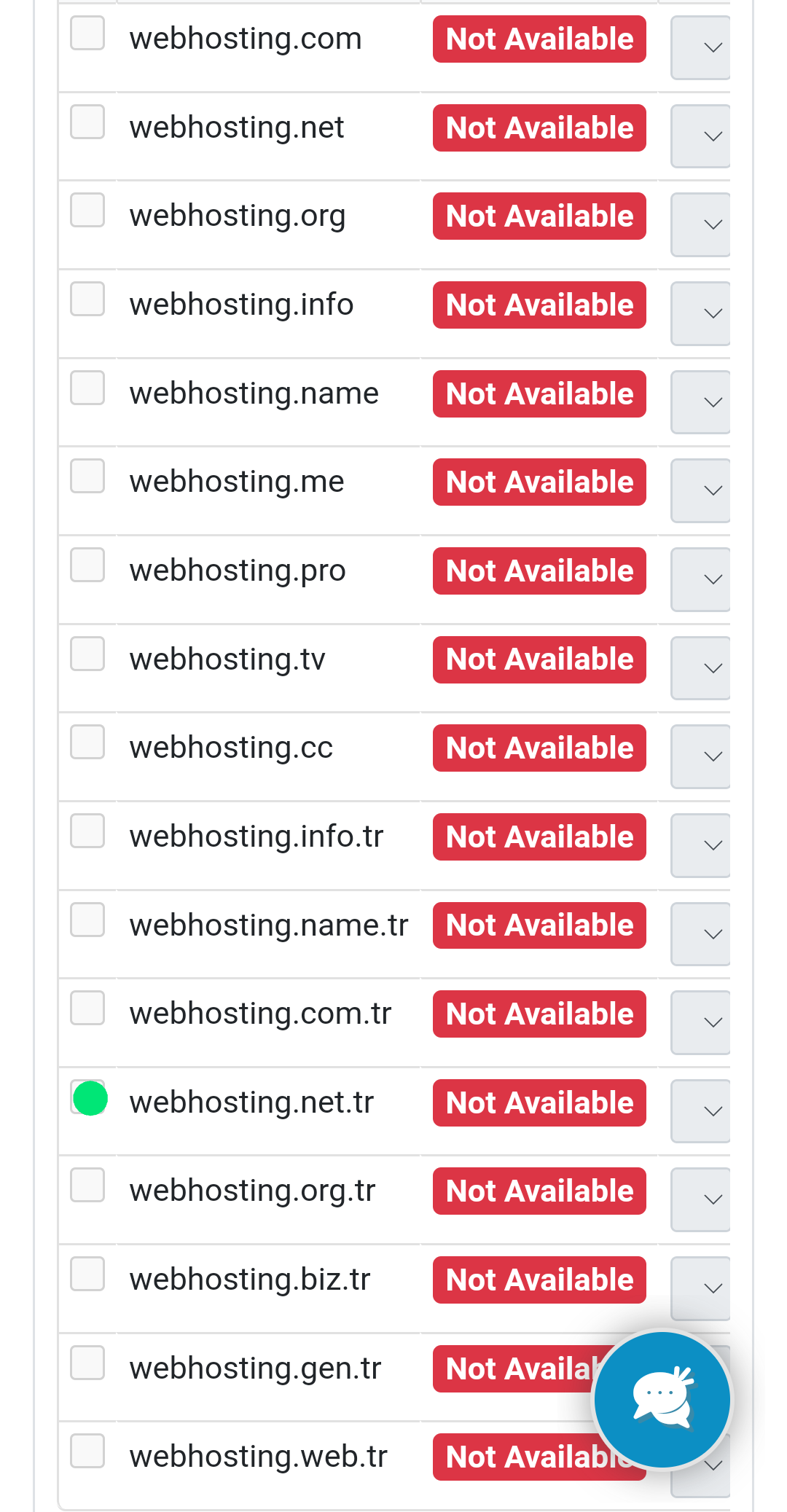Click Not Available badge for webhosting.name
Screen dimensions: 787x1512
539,393
